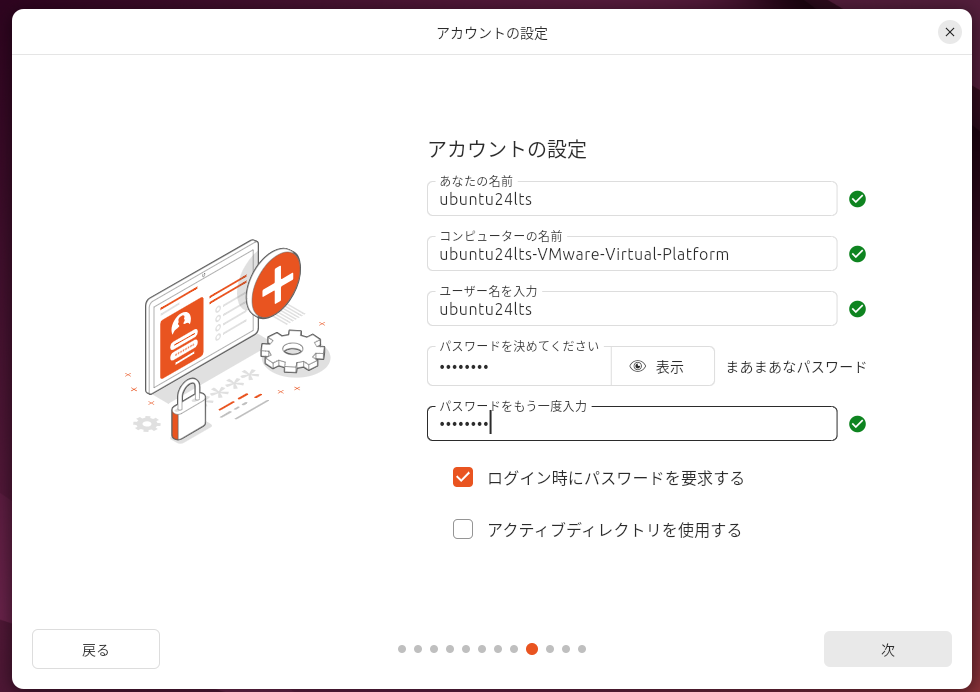Click green checkmark beside あなたの名前 field
Image resolution: width=980 pixels, height=692 pixels.
click(857, 199)
